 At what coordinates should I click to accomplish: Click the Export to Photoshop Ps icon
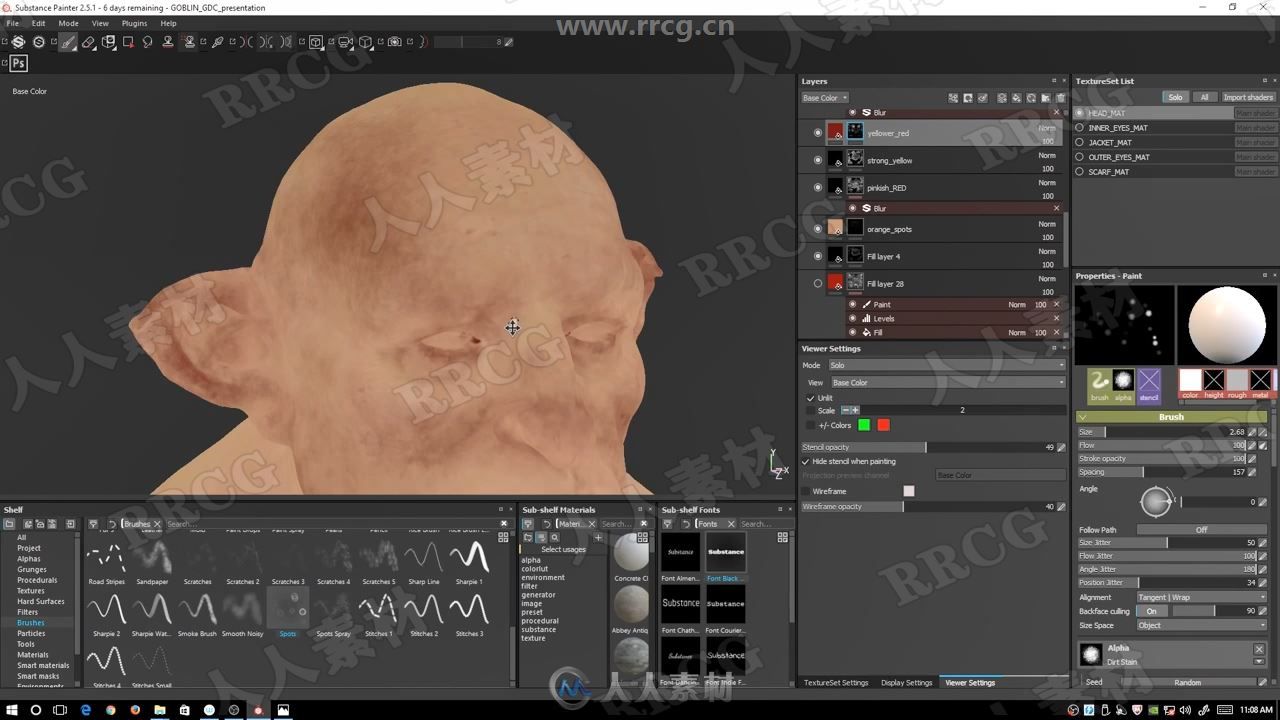pyautogui.click(x=18, y=64)
